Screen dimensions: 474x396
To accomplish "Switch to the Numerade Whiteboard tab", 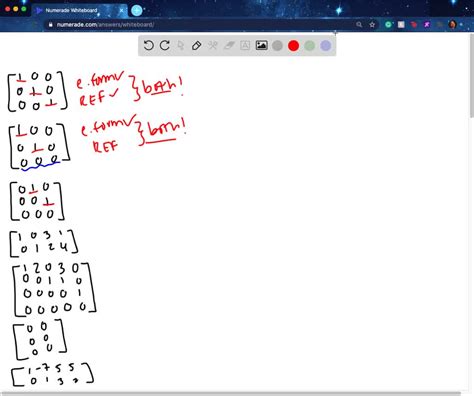I will click(x=80, y=10).
